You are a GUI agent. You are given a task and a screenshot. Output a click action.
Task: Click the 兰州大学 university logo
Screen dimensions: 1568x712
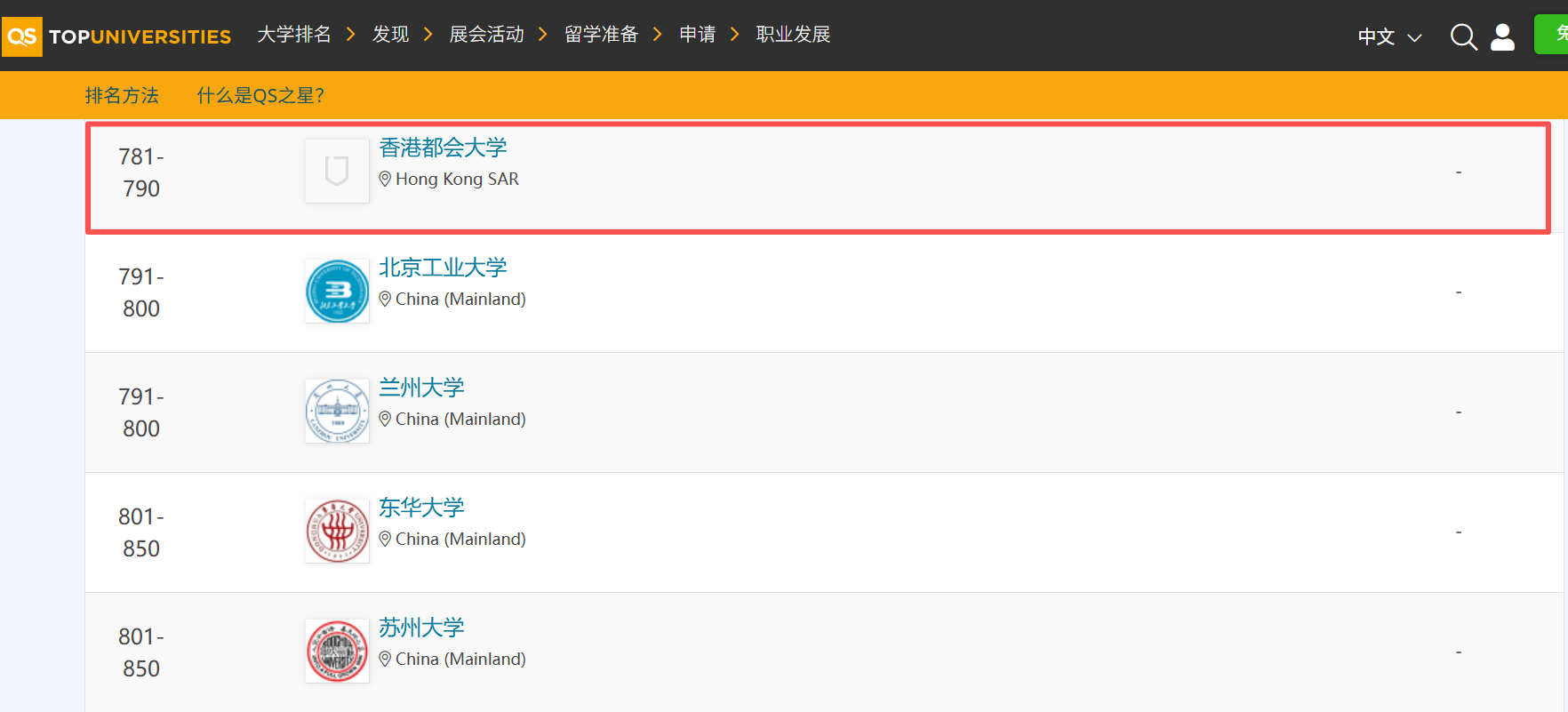tap(337, 411)
